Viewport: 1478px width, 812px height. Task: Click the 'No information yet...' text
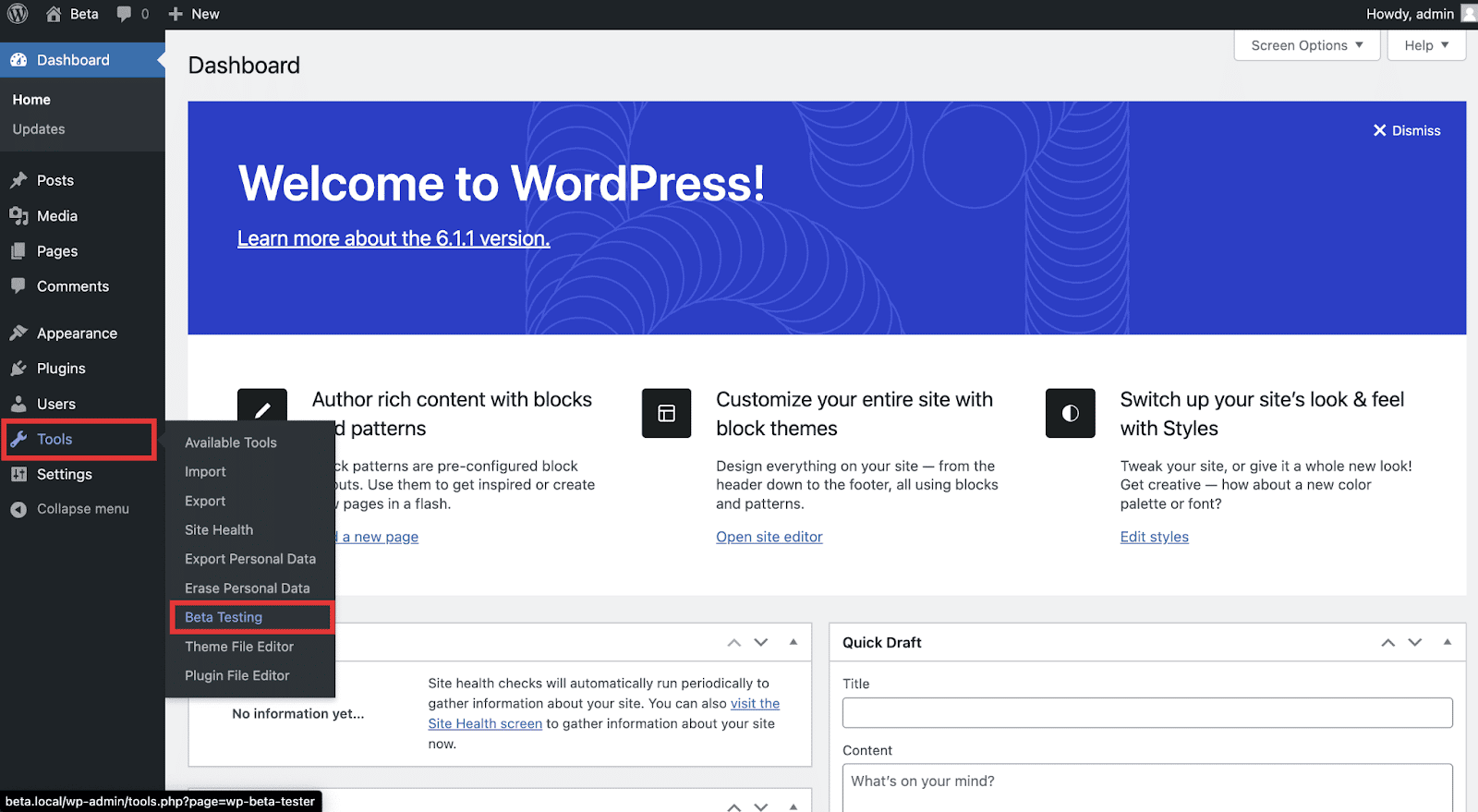point(297,713)
